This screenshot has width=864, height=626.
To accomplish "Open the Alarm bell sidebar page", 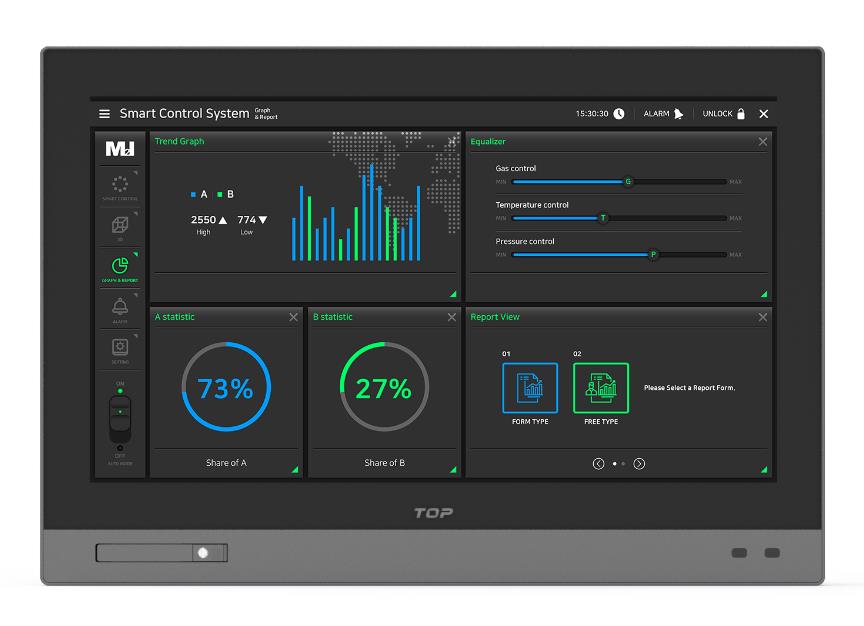I will [120, 308].
